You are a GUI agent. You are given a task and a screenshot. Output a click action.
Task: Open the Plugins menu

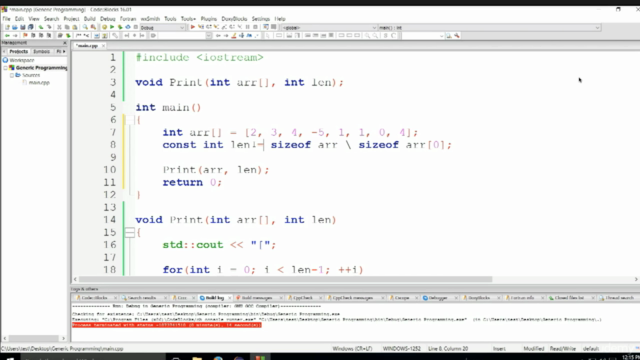tap(209, 19)
